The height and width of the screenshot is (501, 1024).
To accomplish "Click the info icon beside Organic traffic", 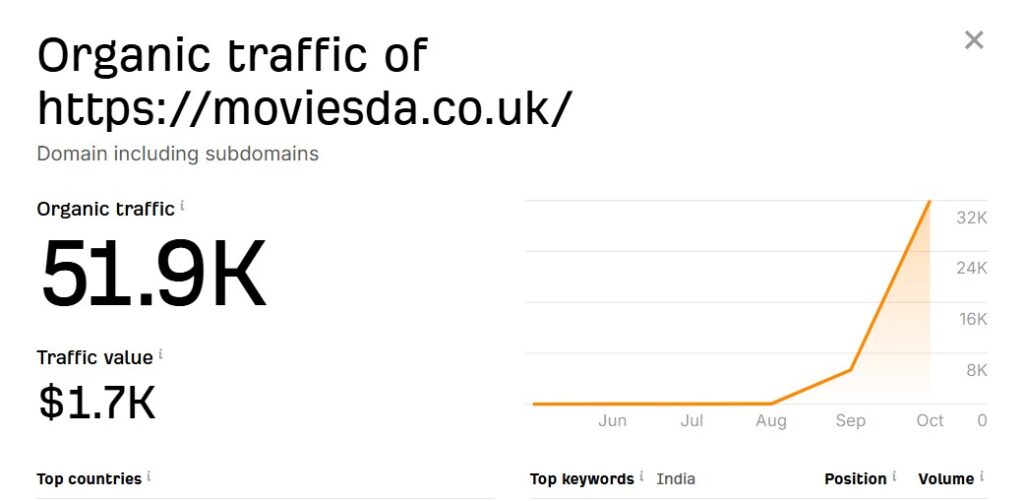I will click(x=182, y=208).
